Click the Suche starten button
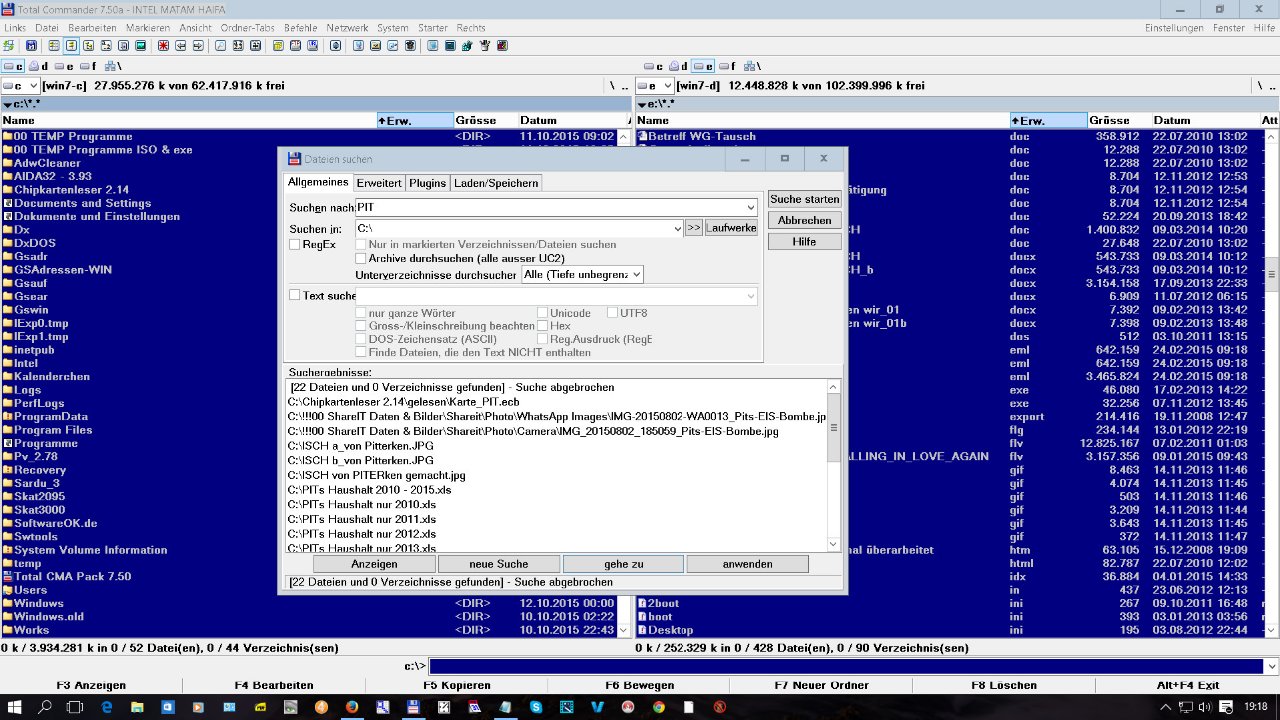This screenshot has width=1280, height=720. point(804,199)
